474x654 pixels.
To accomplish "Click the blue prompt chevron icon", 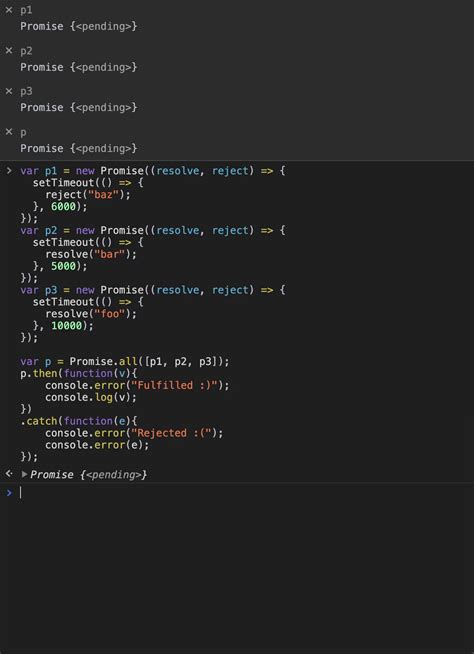I will pyautogui.click(x=9, y=493).
